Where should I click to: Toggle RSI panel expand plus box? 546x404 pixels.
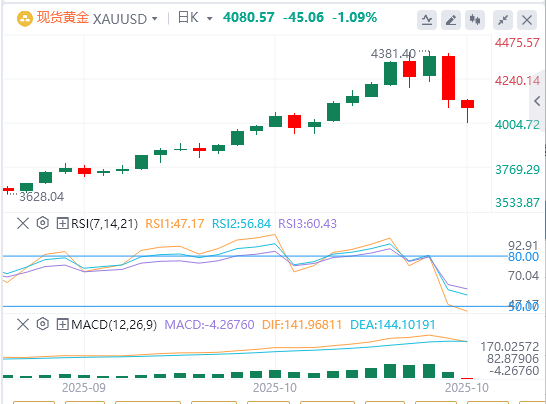coord(62,223)
